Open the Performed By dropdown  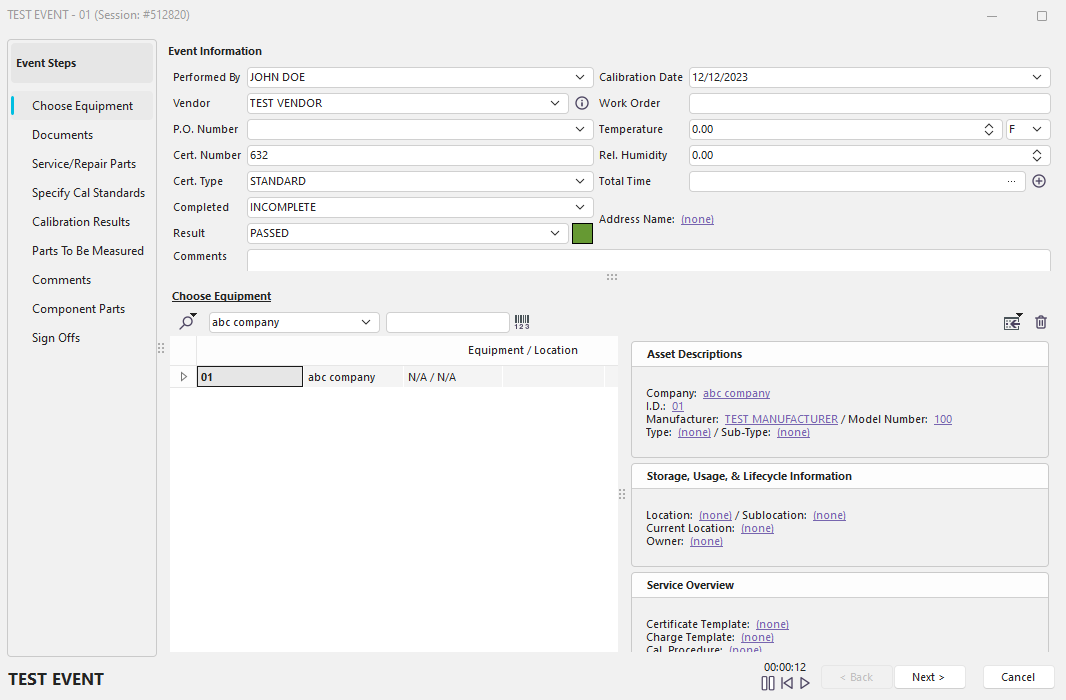581,77
